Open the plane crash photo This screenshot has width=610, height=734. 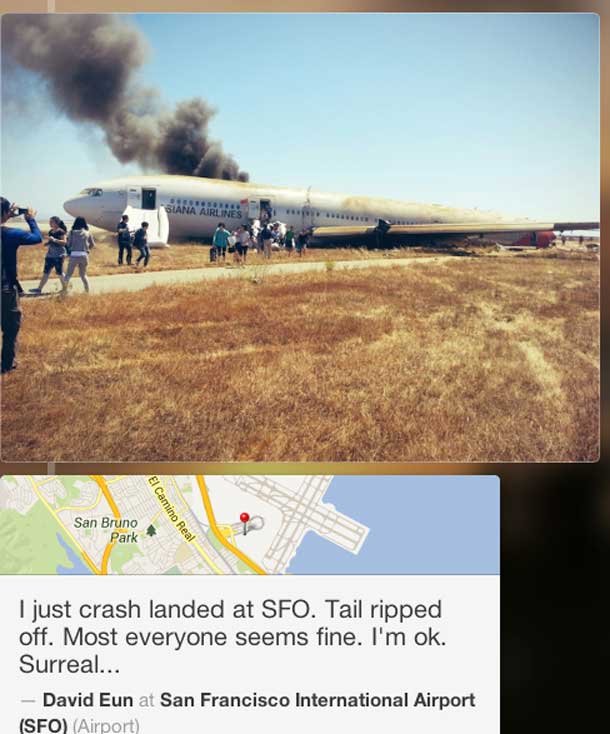pyautogui.click(x=300, y=237)
